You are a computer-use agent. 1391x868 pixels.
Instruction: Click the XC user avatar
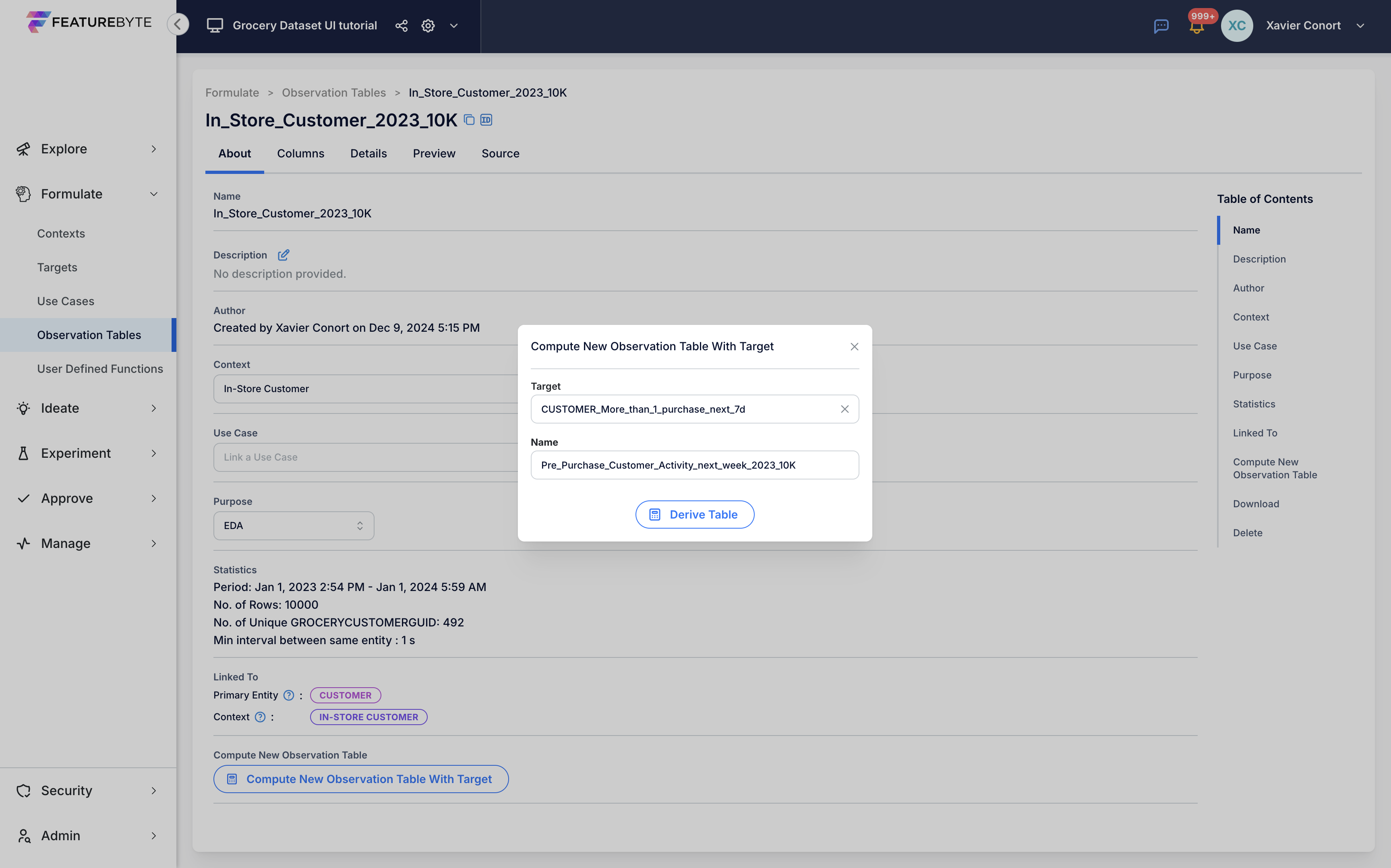pyautogui.click(x=1237, y=25)
